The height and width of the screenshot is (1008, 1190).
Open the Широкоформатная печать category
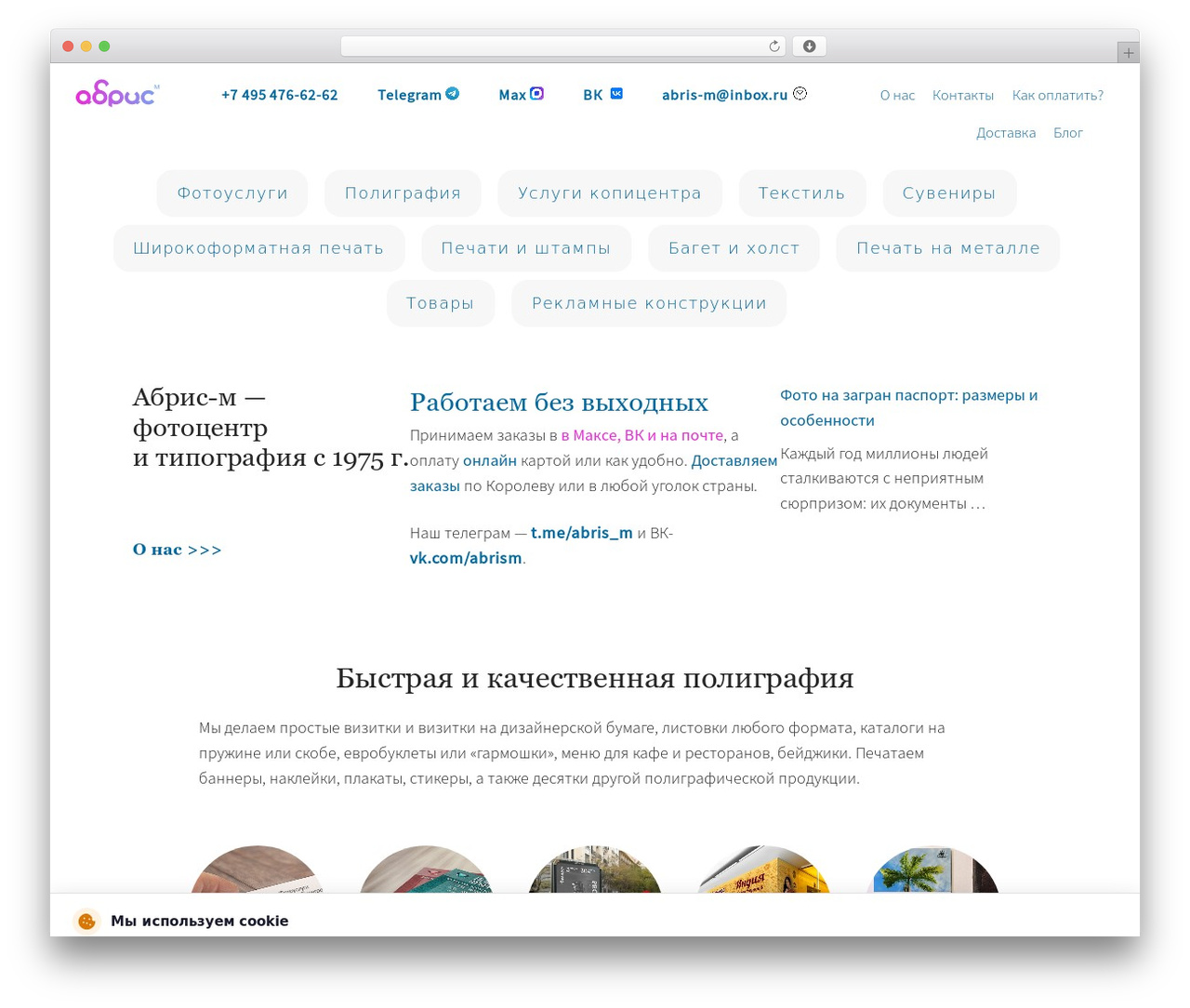point(258,248)
